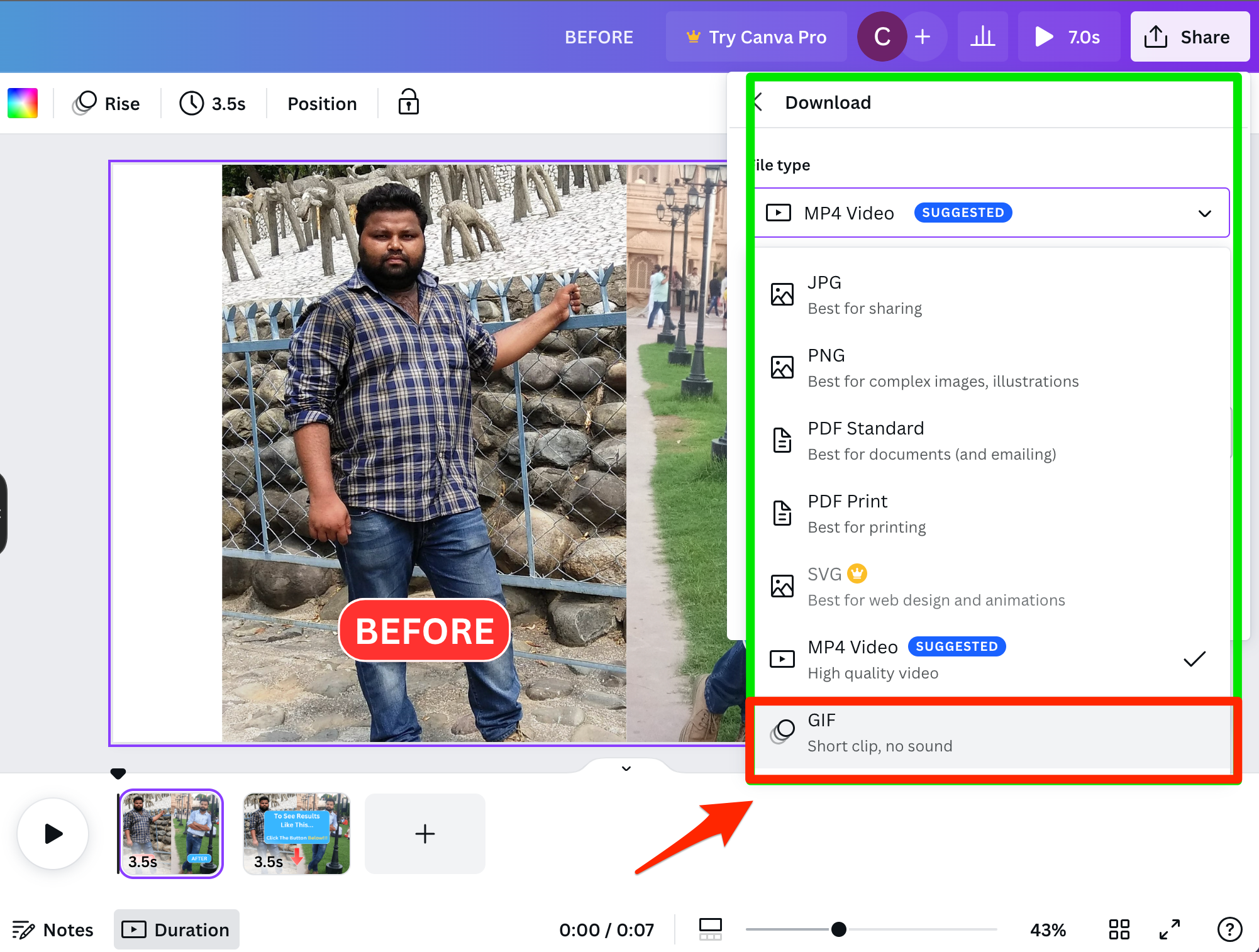
Task: Open the insights bar chart icon
Action: pos(982,36)
